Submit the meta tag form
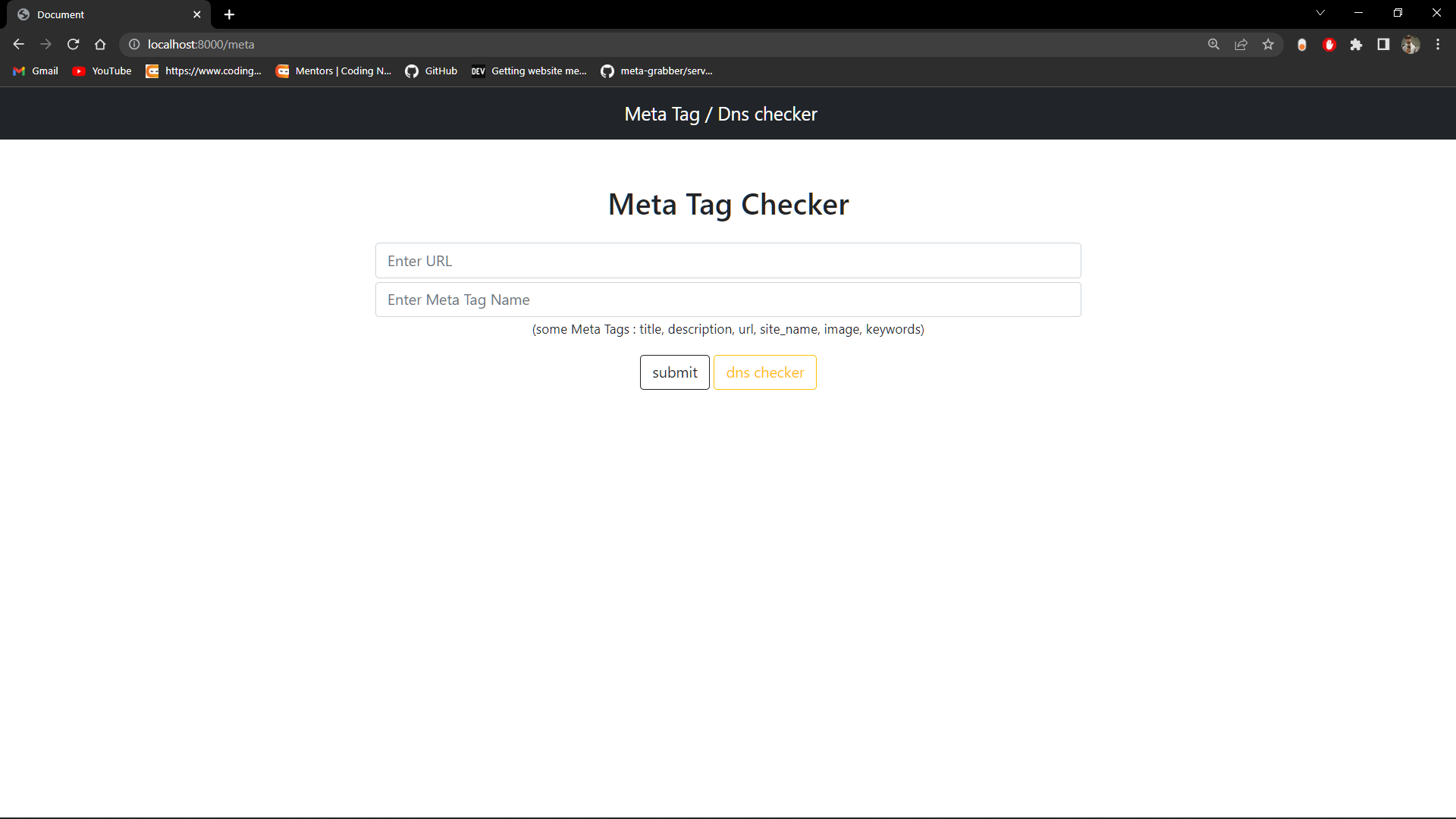This screenshot has width=1456, height=819. click(674, 372)
